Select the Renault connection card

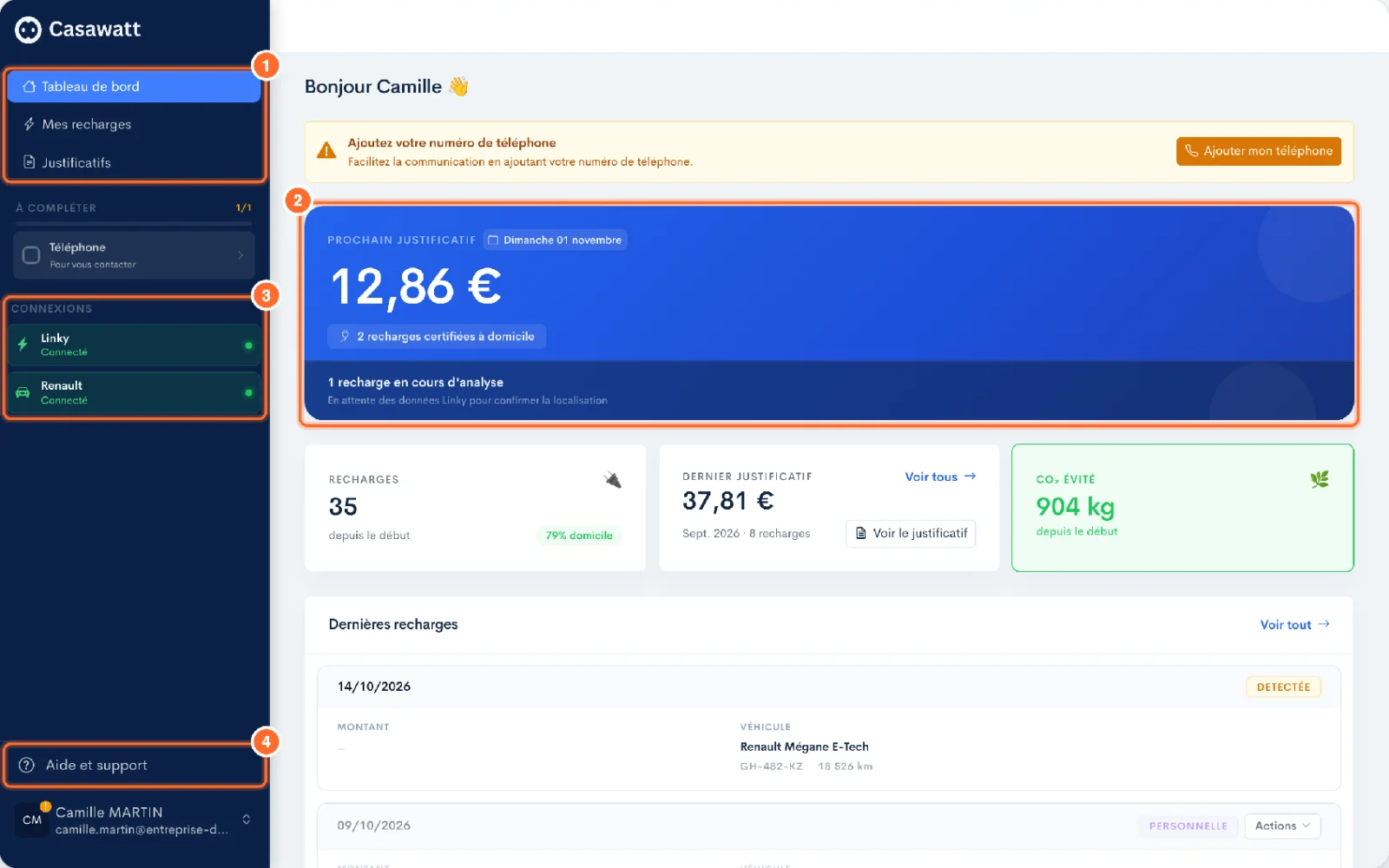coord(135,392)
